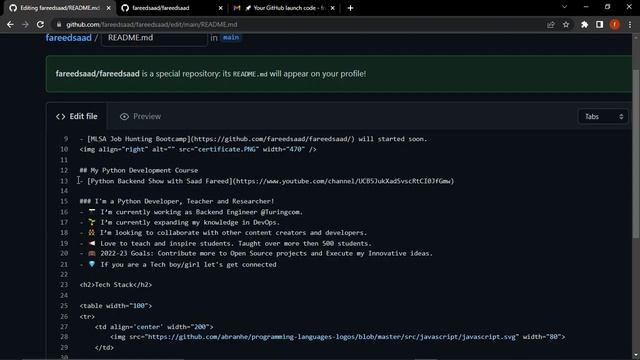Click the Python Backend Show YouTube line
Viewport: 640px width, 360px height.
[267, 181]
